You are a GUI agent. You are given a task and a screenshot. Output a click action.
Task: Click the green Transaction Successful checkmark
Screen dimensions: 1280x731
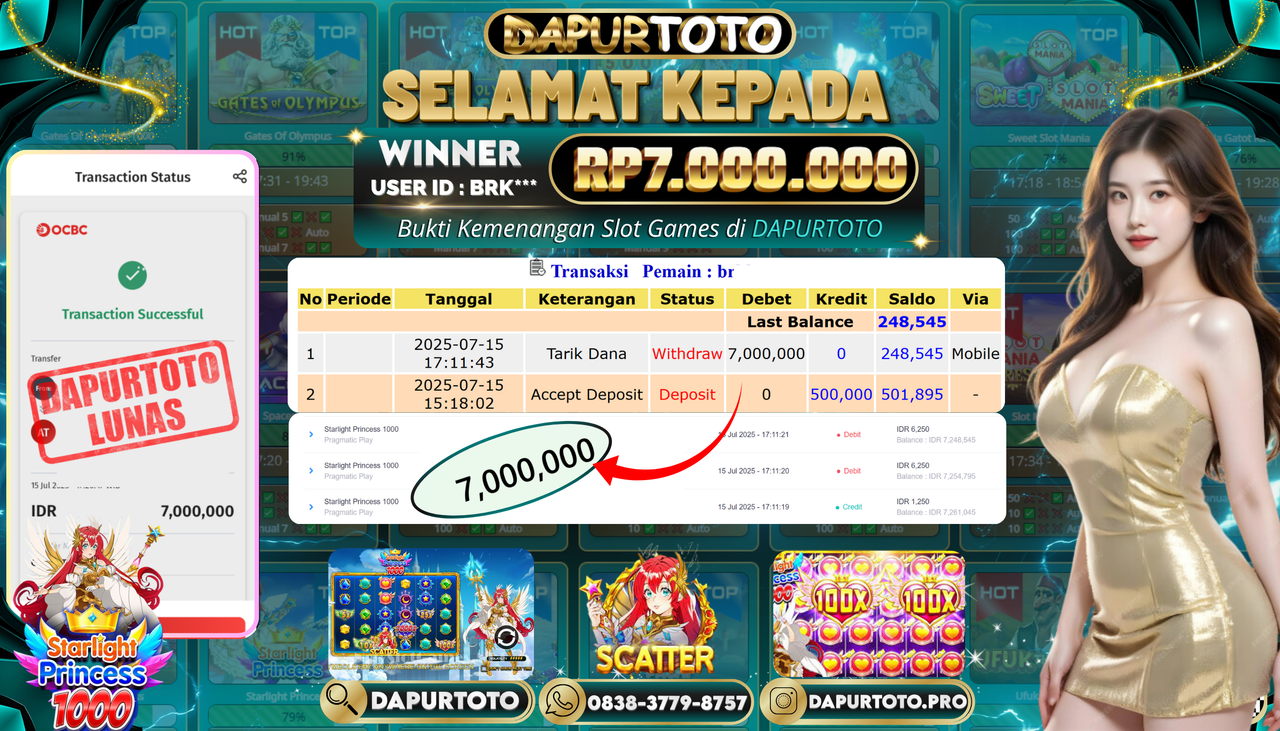pos(132,275)
